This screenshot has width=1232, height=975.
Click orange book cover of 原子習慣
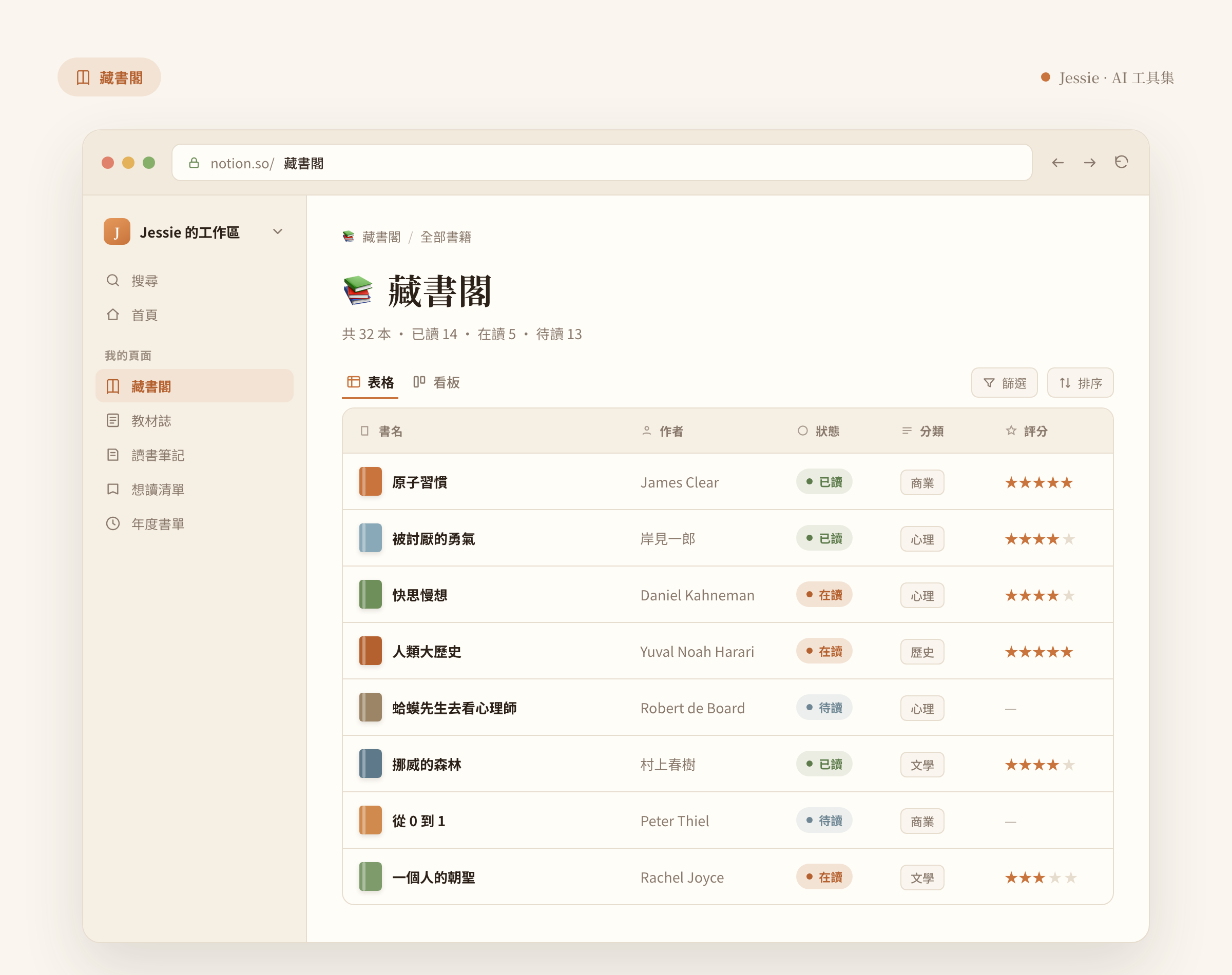(x=371, y=482)
